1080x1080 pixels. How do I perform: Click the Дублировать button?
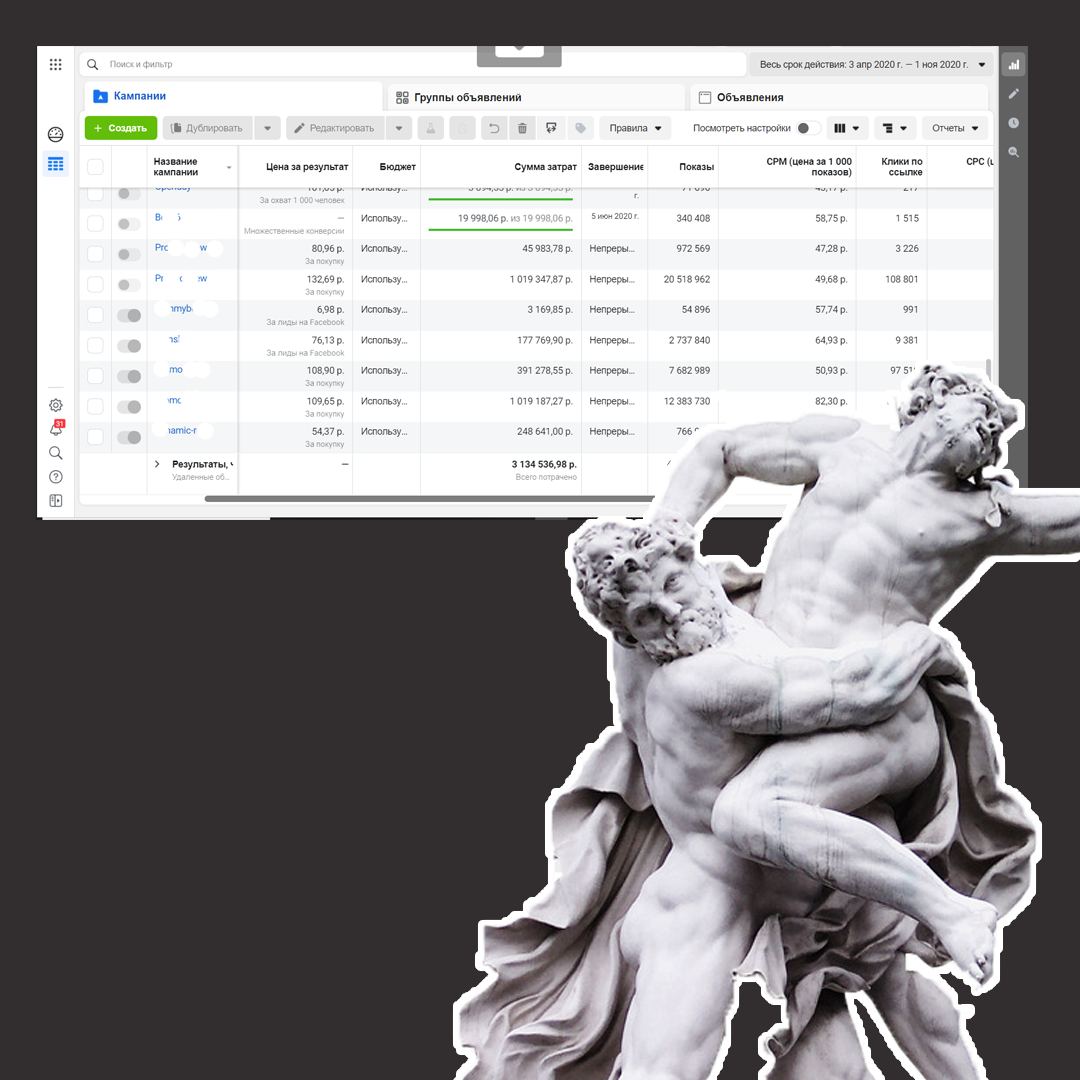pyautogui.click(x=207, y=128)
